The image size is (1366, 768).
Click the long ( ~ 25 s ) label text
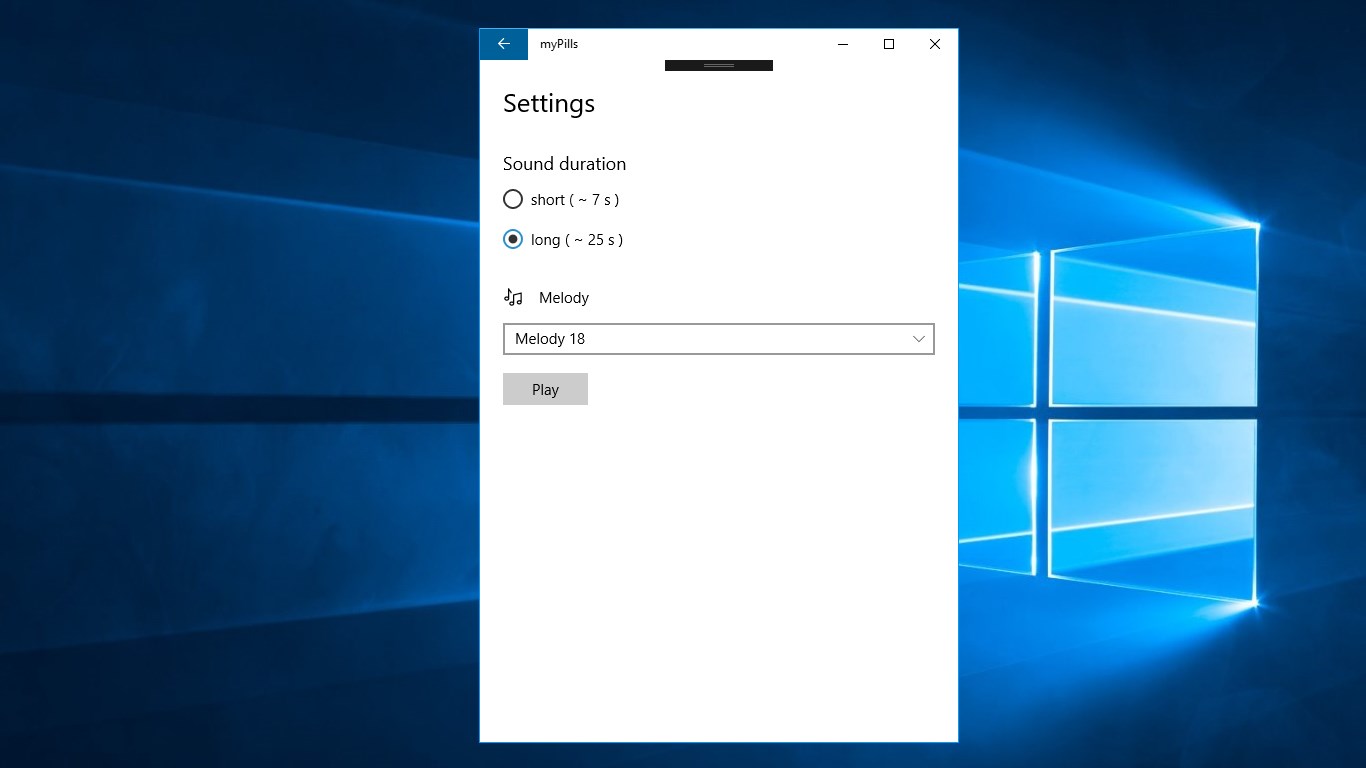578,239
